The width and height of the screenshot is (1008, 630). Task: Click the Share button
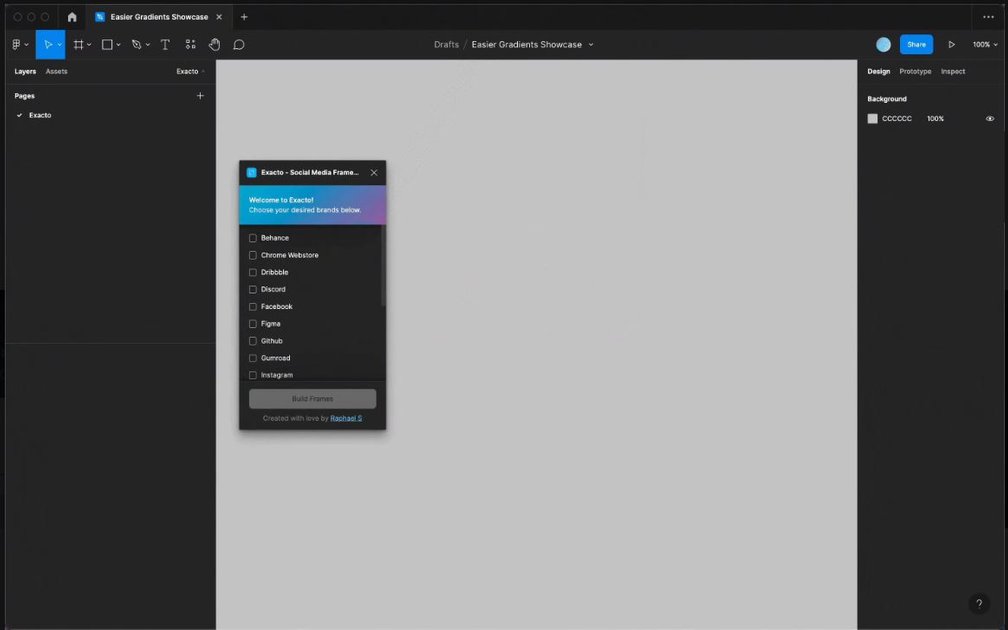[x=915, y=44]
